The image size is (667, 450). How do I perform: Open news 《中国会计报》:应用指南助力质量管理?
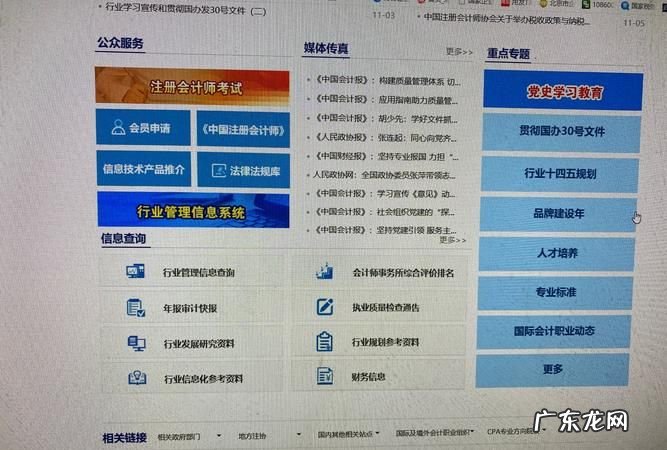click(386, 99)
